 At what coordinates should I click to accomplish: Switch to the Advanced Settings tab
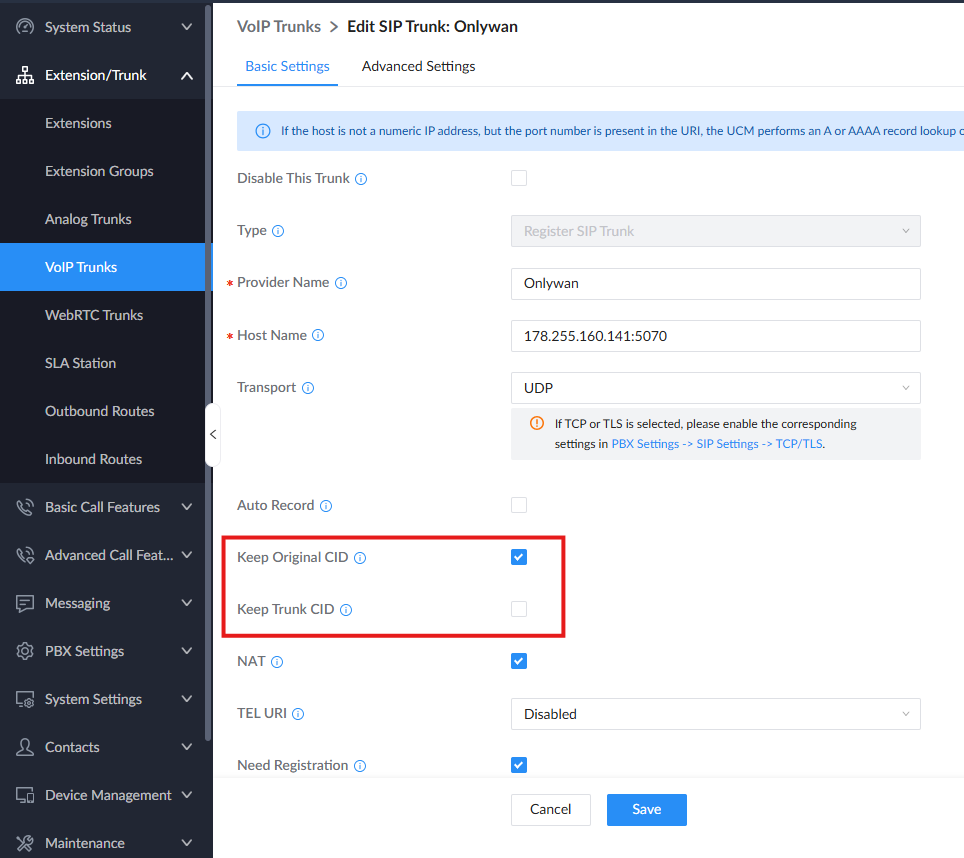coord(418,66)
